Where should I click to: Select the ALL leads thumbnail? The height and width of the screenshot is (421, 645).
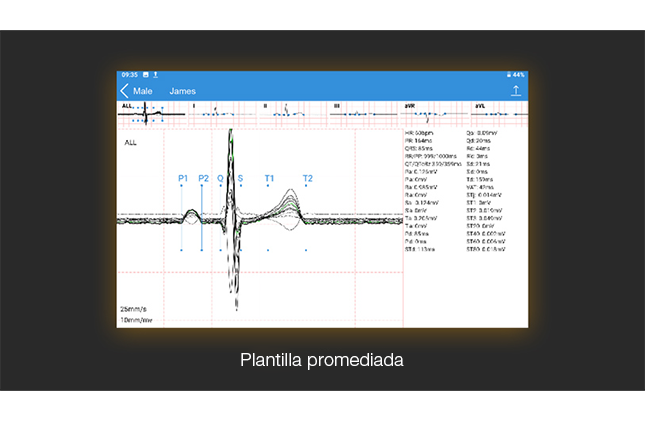click(151, 113)
